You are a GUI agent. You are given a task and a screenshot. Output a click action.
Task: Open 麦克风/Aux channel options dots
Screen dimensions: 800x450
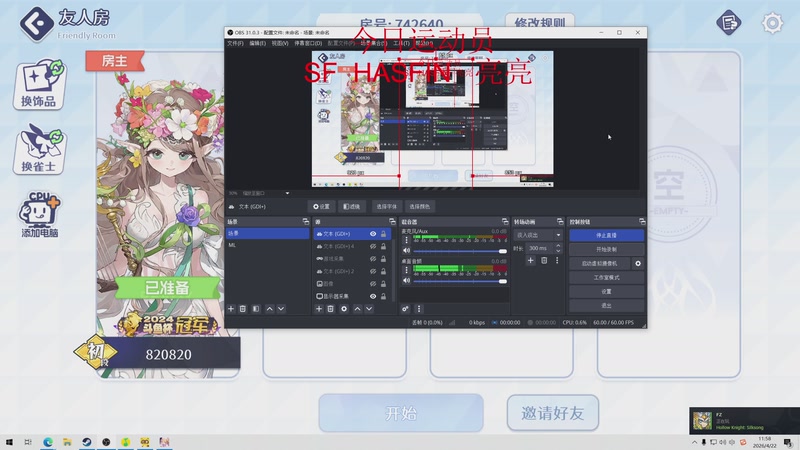(407, 240)
